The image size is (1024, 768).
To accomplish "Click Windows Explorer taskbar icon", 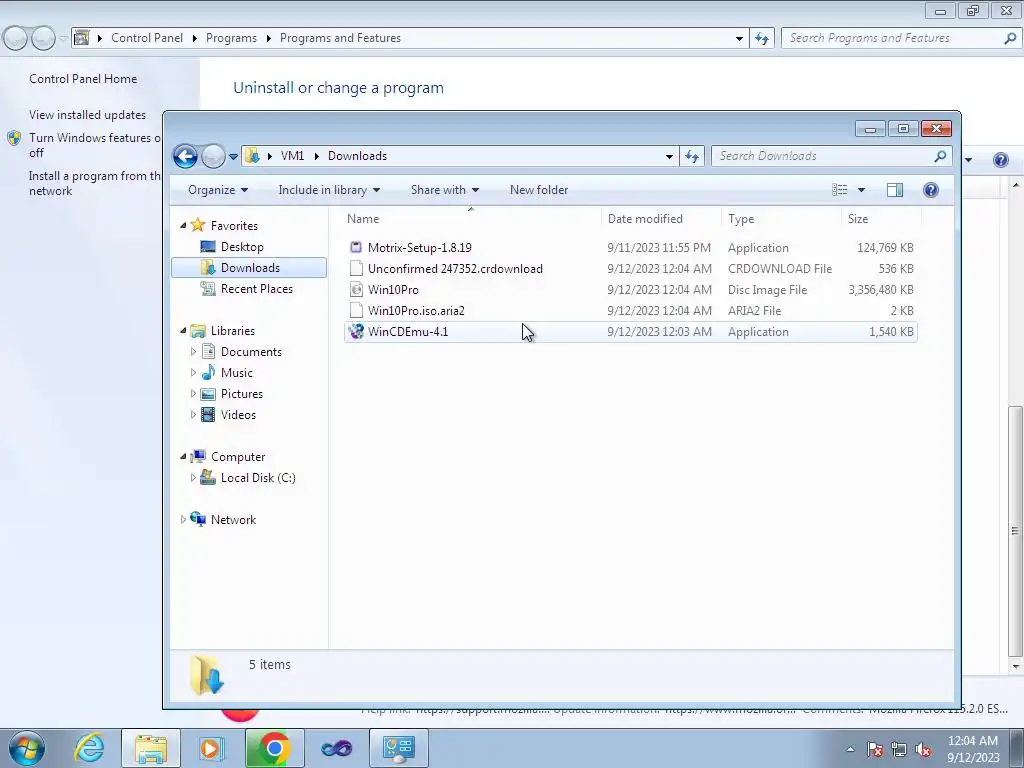I will [151, 748].
